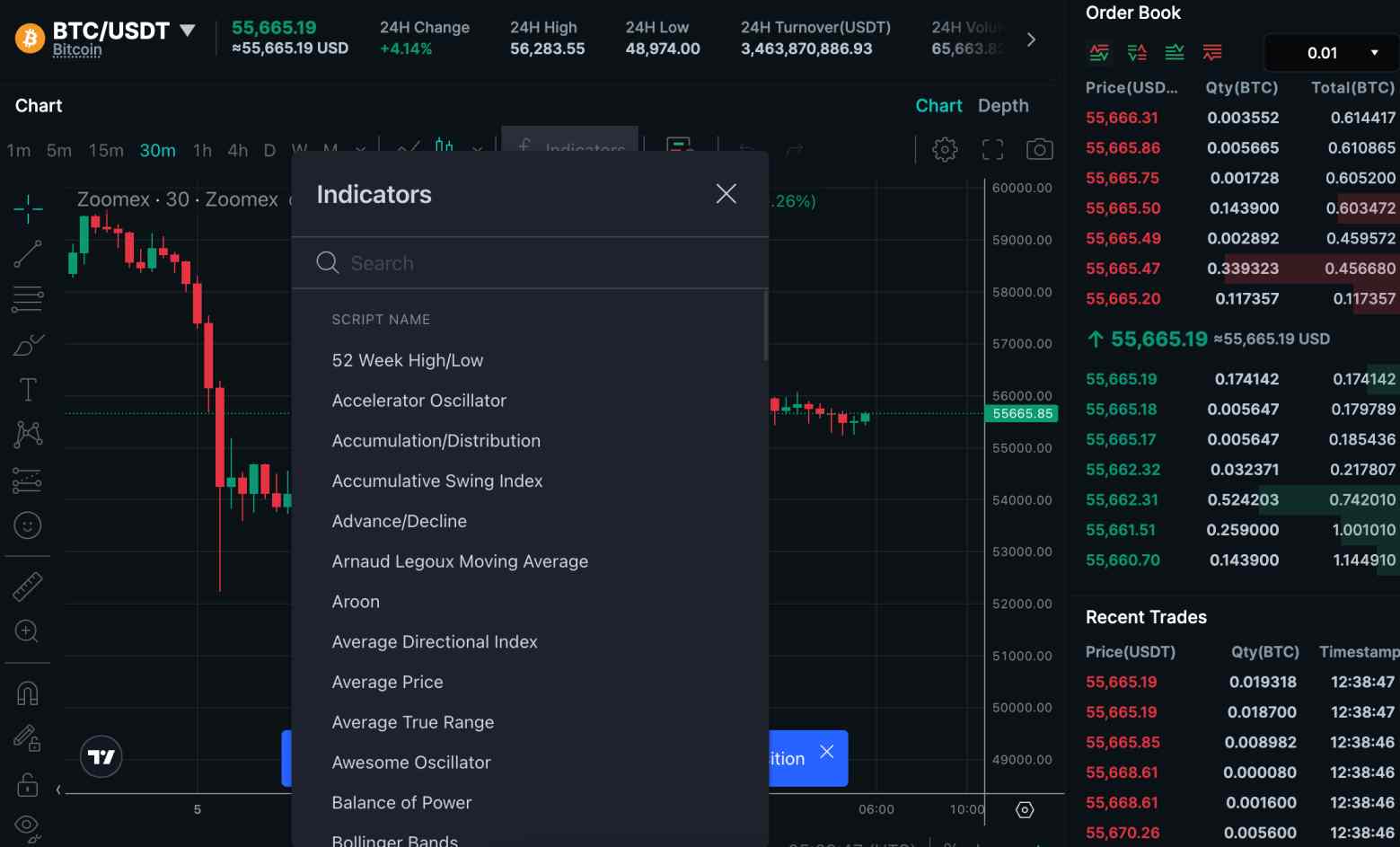Toggle the magnet snap mode
The height and width of the screenshot is (847, 1400).
click(x=28, y=693)
